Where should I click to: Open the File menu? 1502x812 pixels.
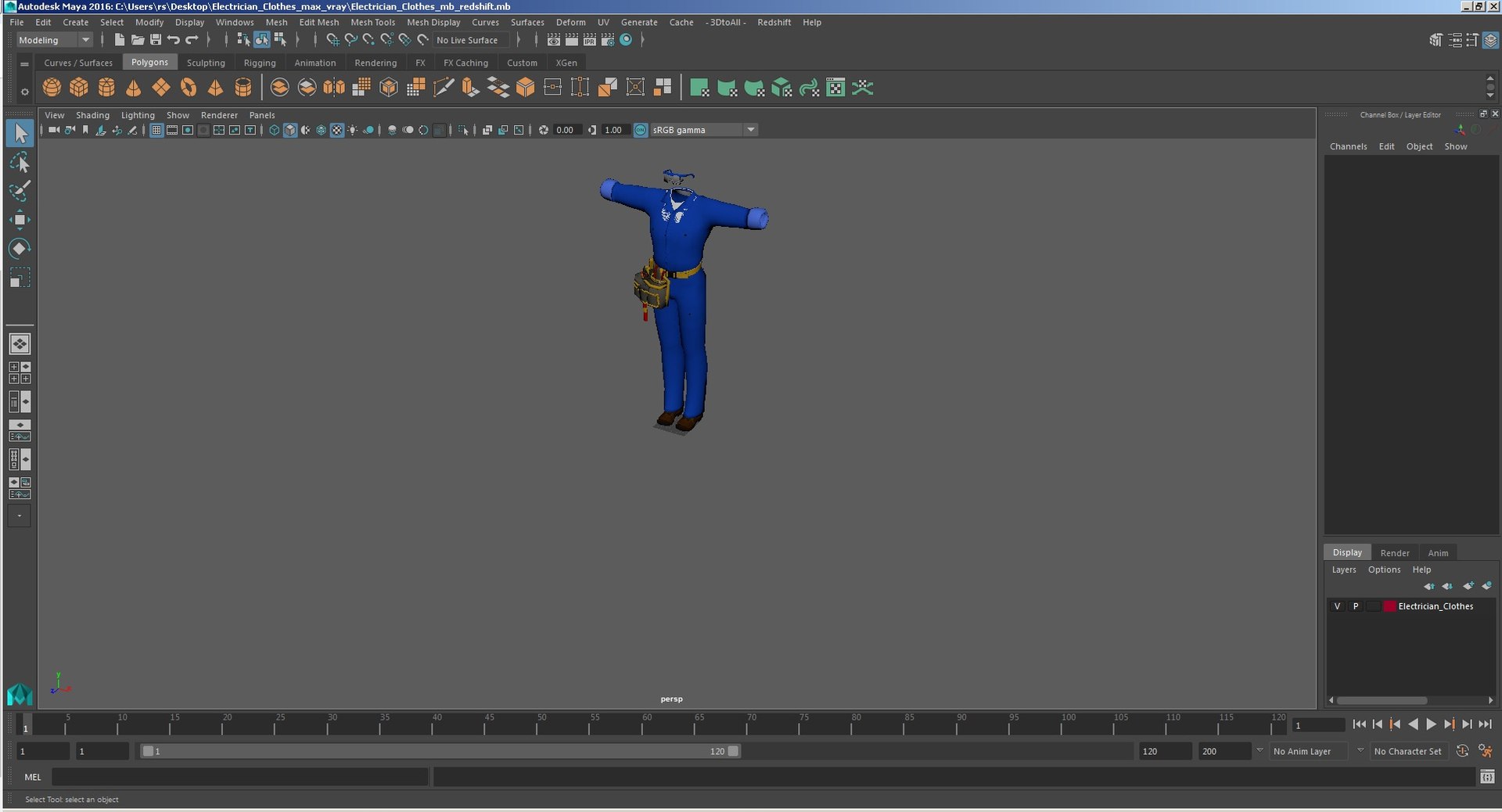(x=16, y=23)
